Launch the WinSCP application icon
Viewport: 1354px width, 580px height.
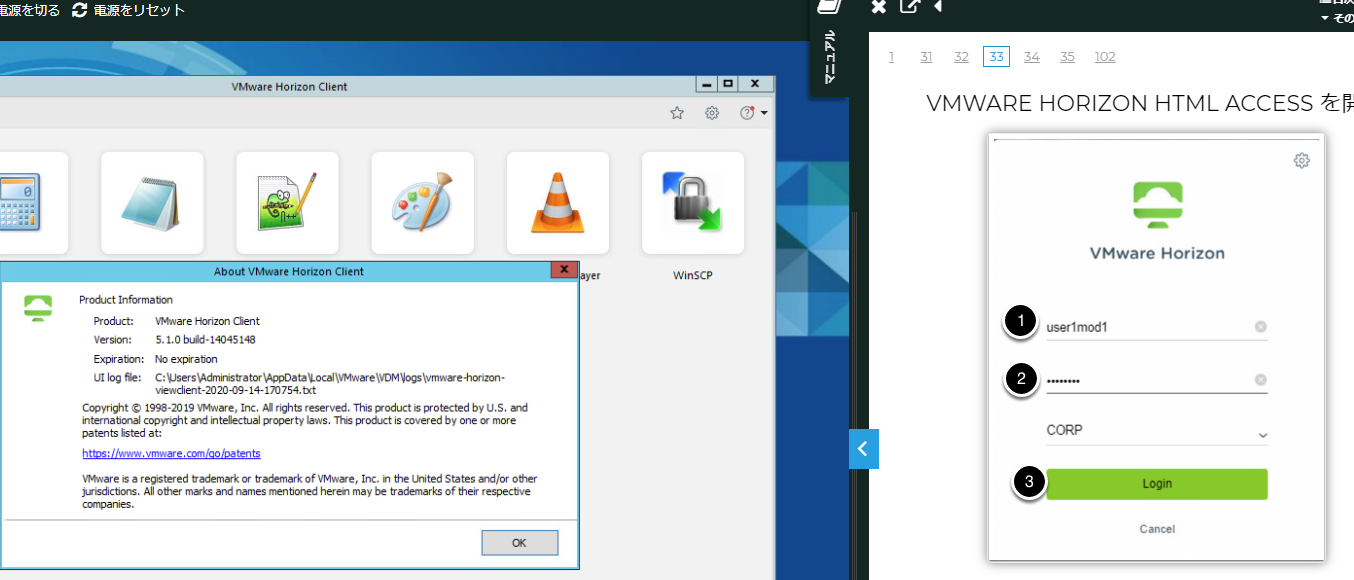pos(693,203)
